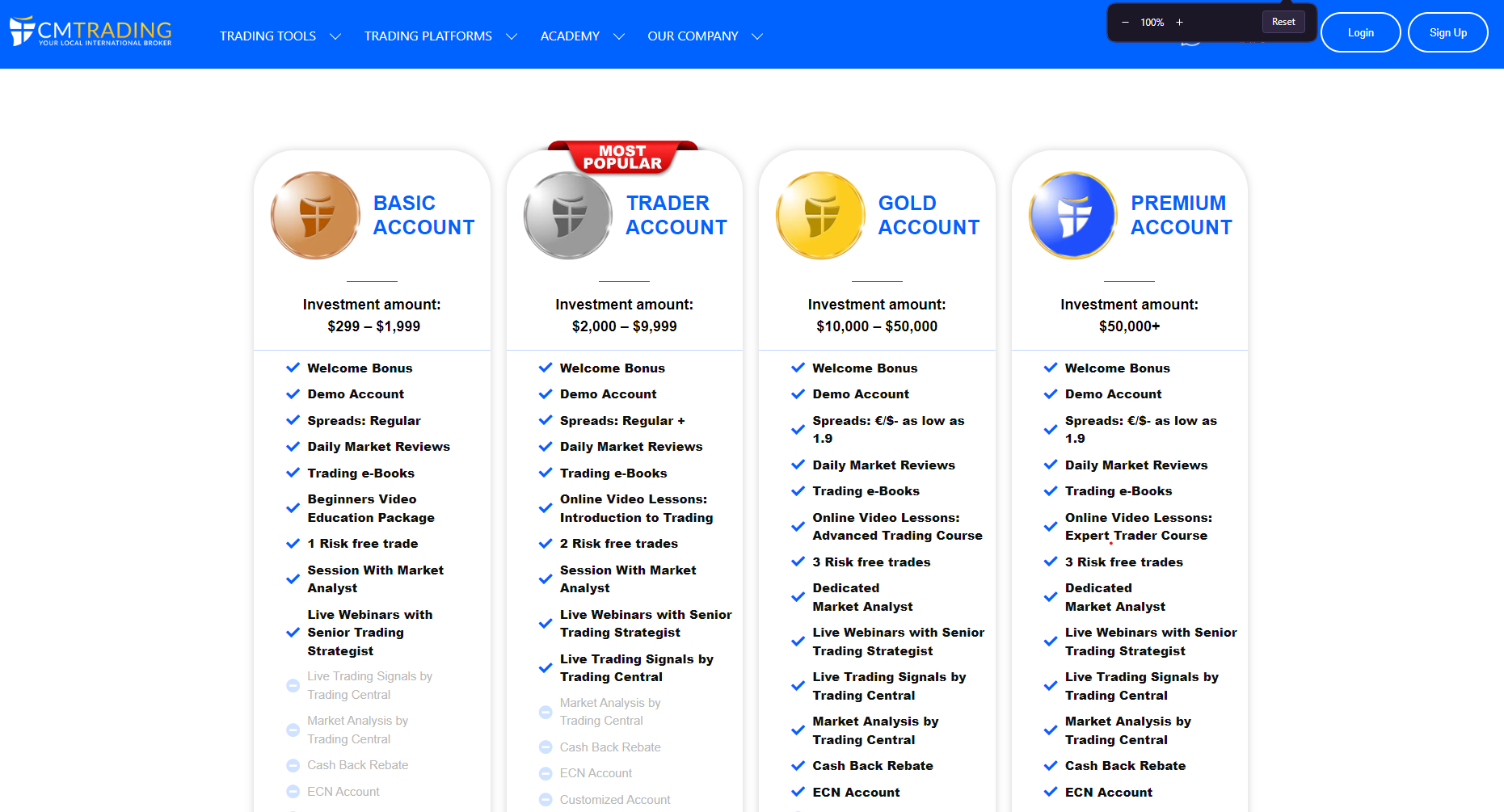Click Basic account Demo Account text
This screenshot has width=1504, height=812.
[356, 394]
